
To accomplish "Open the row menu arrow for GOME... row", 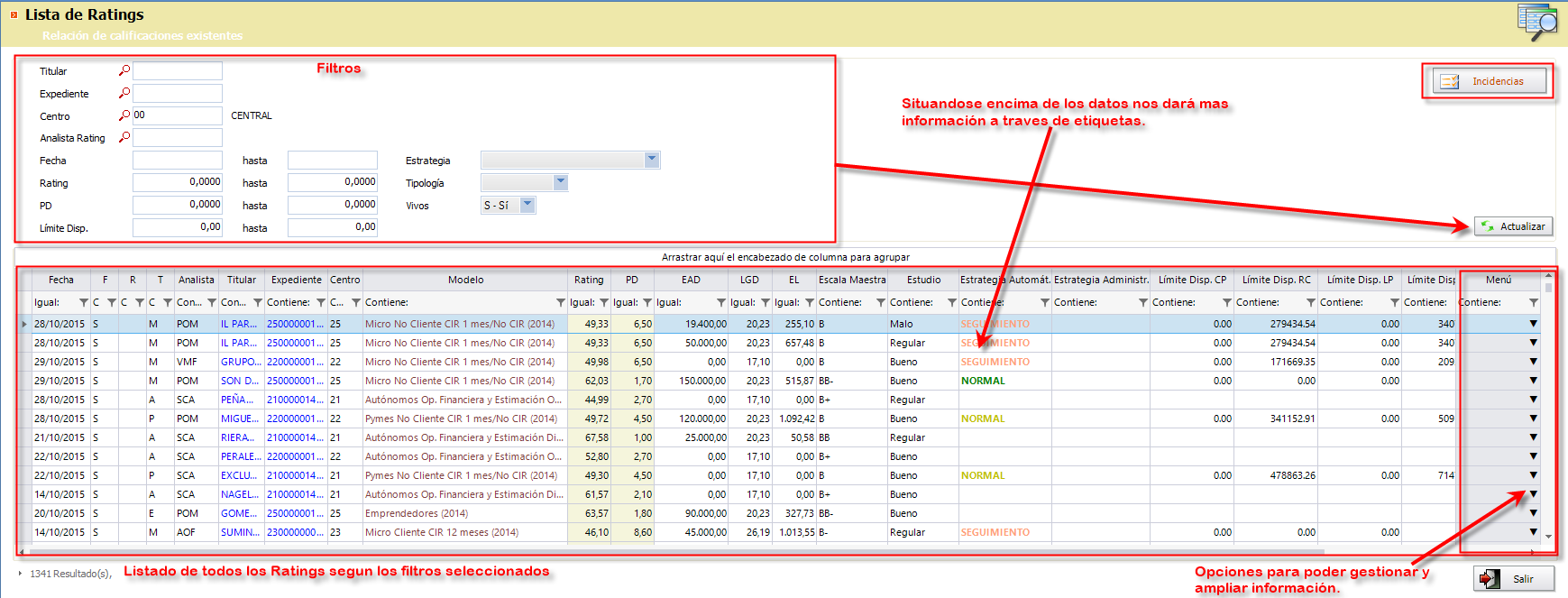I will pyautogui.click(x=1533, y=513).
